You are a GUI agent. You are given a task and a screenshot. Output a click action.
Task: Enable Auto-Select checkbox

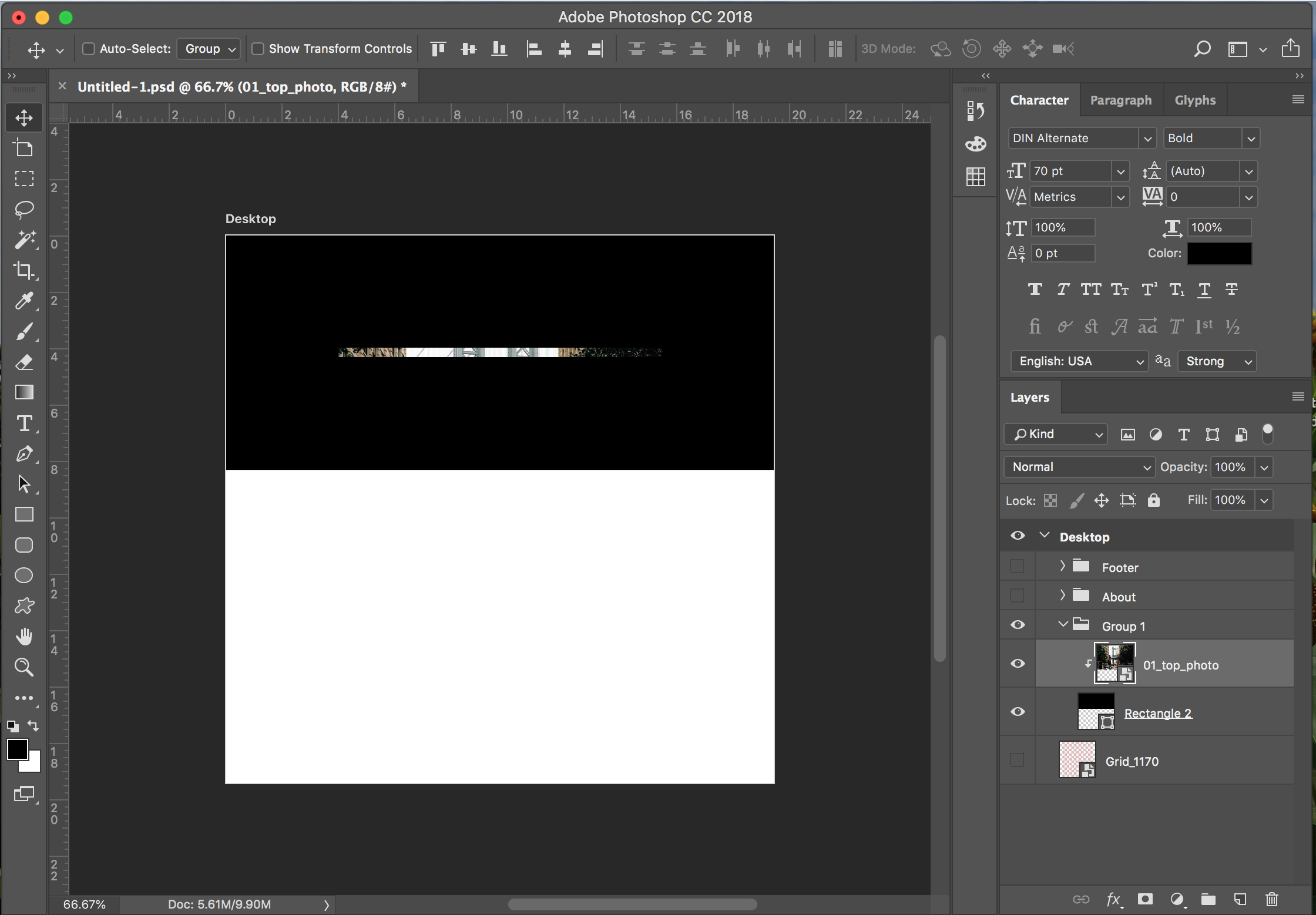tap(87, 48)
